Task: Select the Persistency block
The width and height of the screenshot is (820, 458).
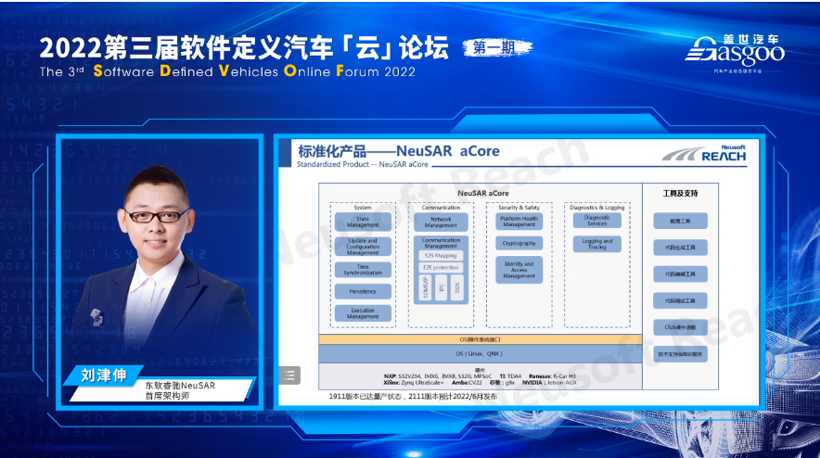Action: pyautogui.click(x=363, y=292)
